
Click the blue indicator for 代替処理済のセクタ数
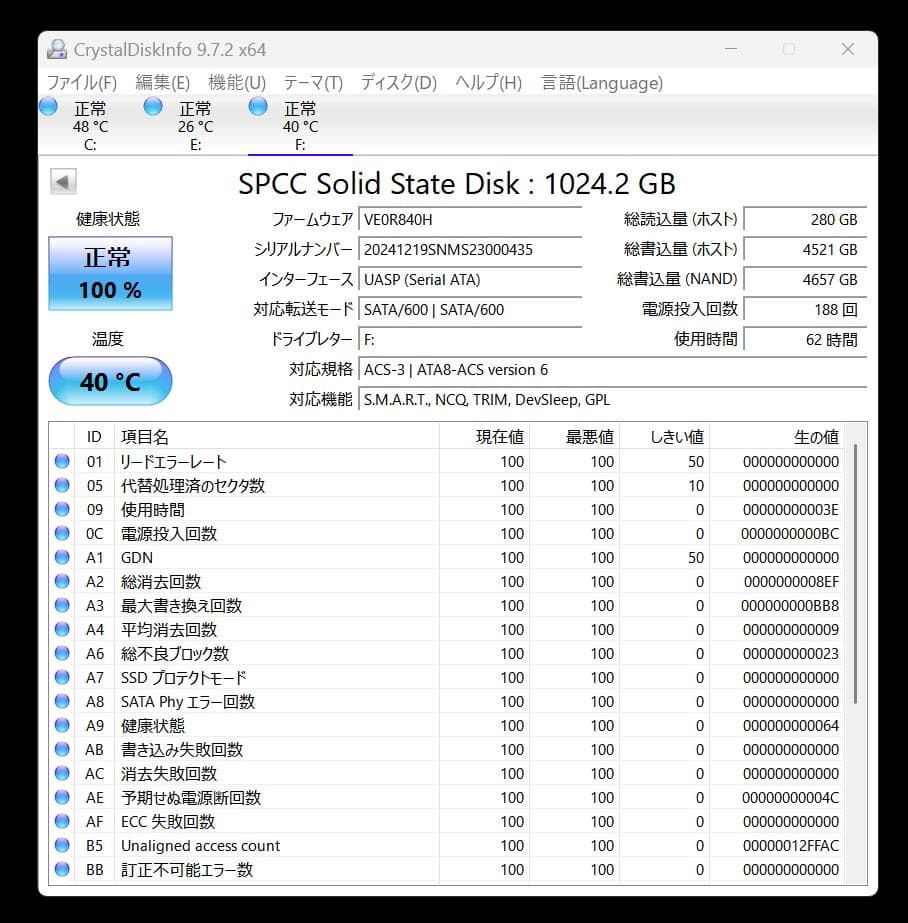pos(62,485)
